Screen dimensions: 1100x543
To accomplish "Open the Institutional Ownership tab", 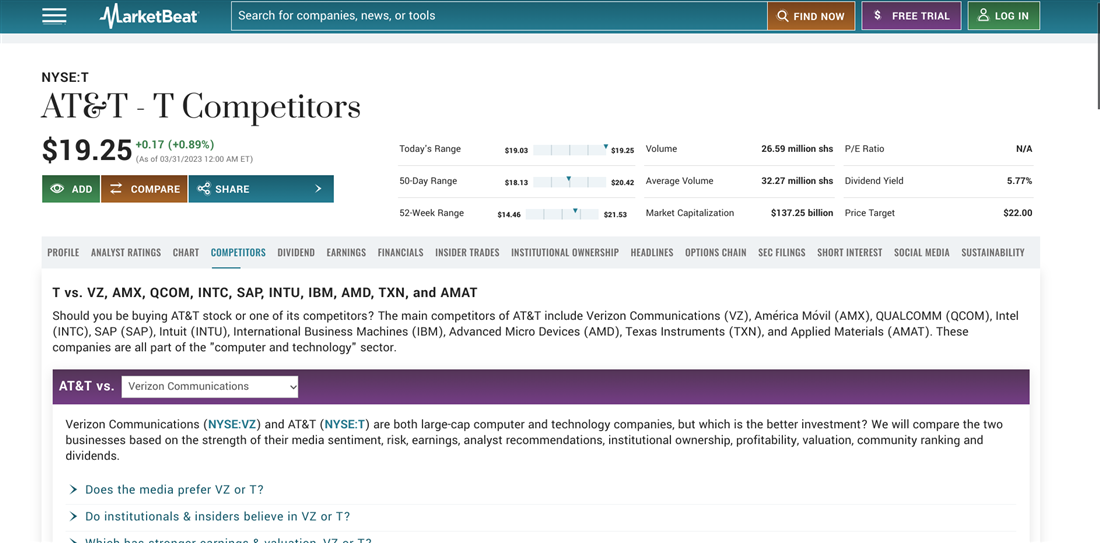I will [x=565, y=253].
